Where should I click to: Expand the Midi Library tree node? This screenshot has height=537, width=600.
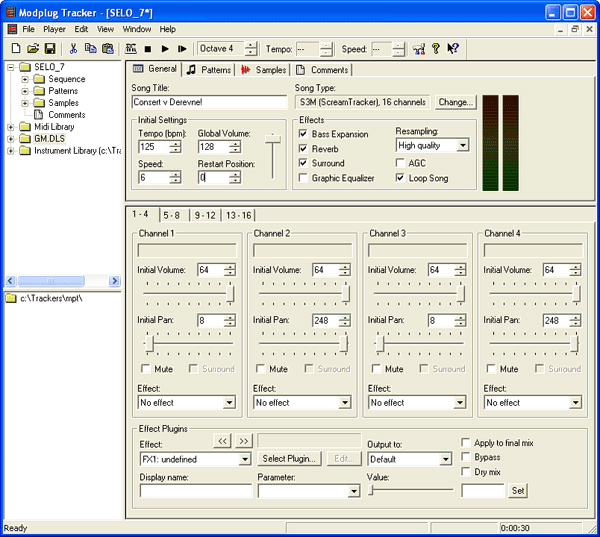11,127
